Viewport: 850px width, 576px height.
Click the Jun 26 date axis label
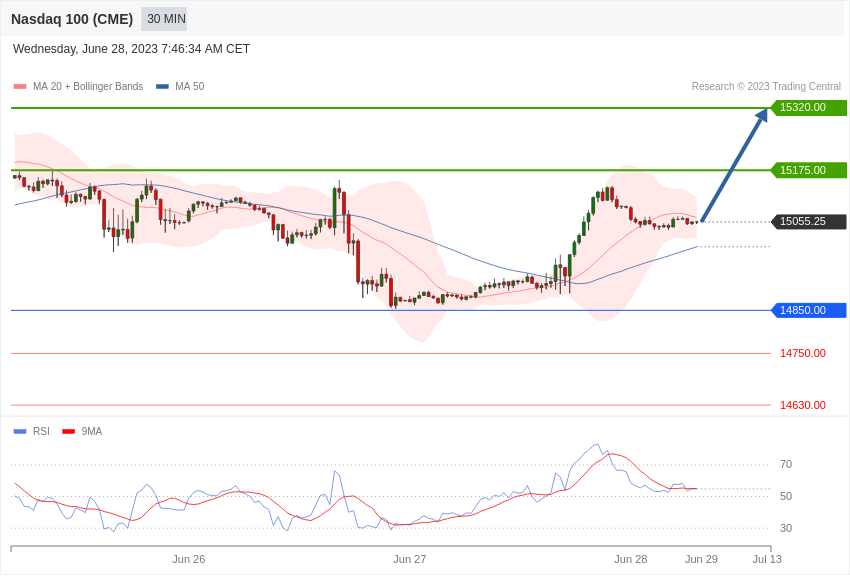(189, 559)
